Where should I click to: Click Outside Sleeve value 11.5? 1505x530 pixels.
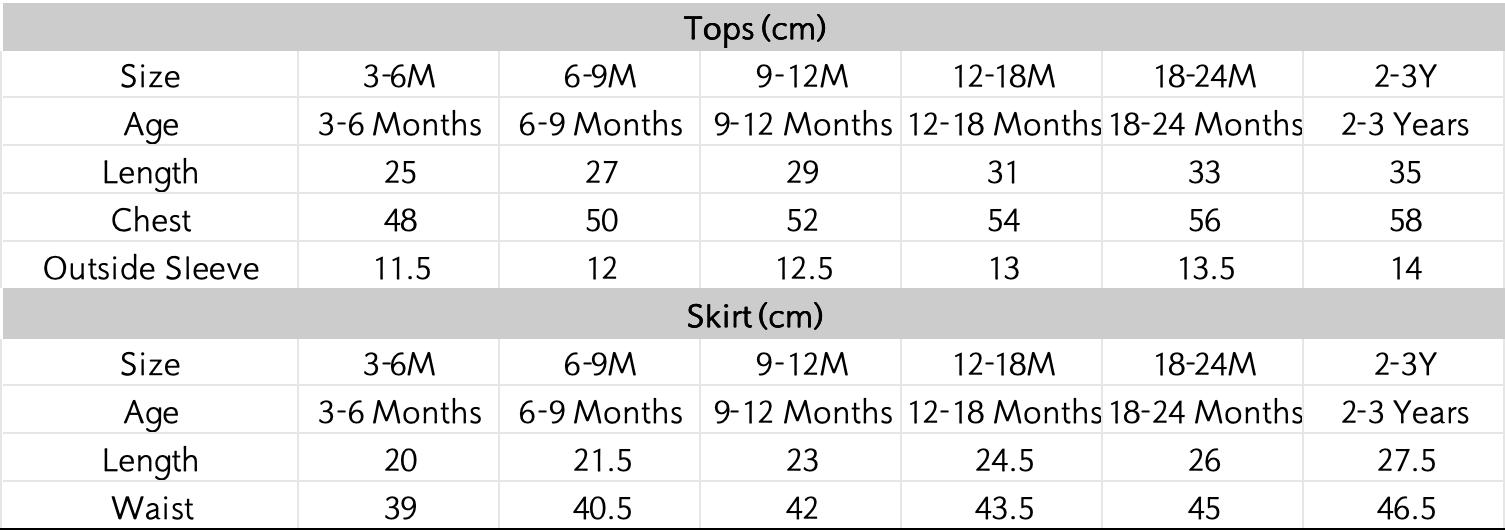(399, 268)
